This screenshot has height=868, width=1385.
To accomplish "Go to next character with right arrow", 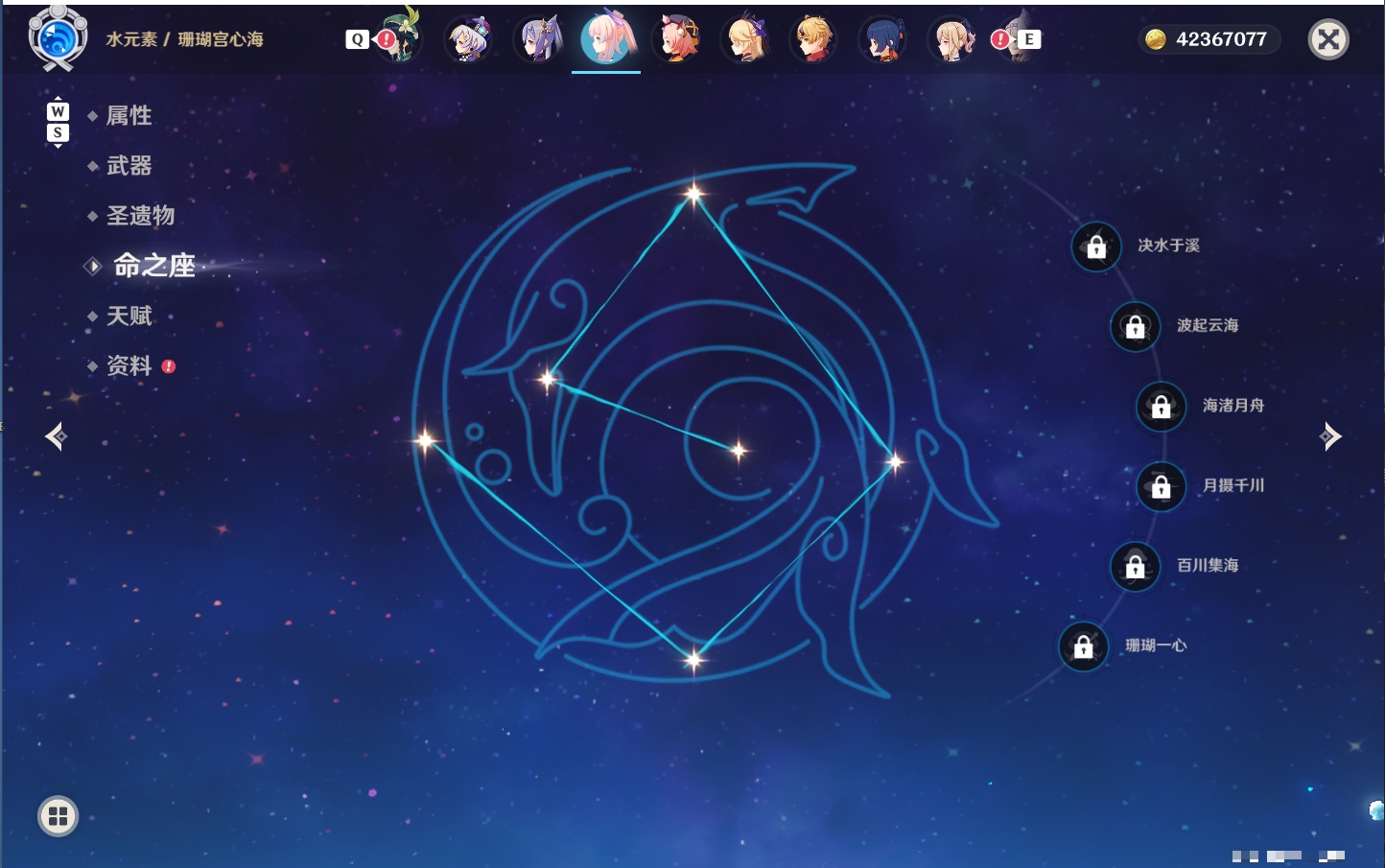I will tap(1330, 436).
